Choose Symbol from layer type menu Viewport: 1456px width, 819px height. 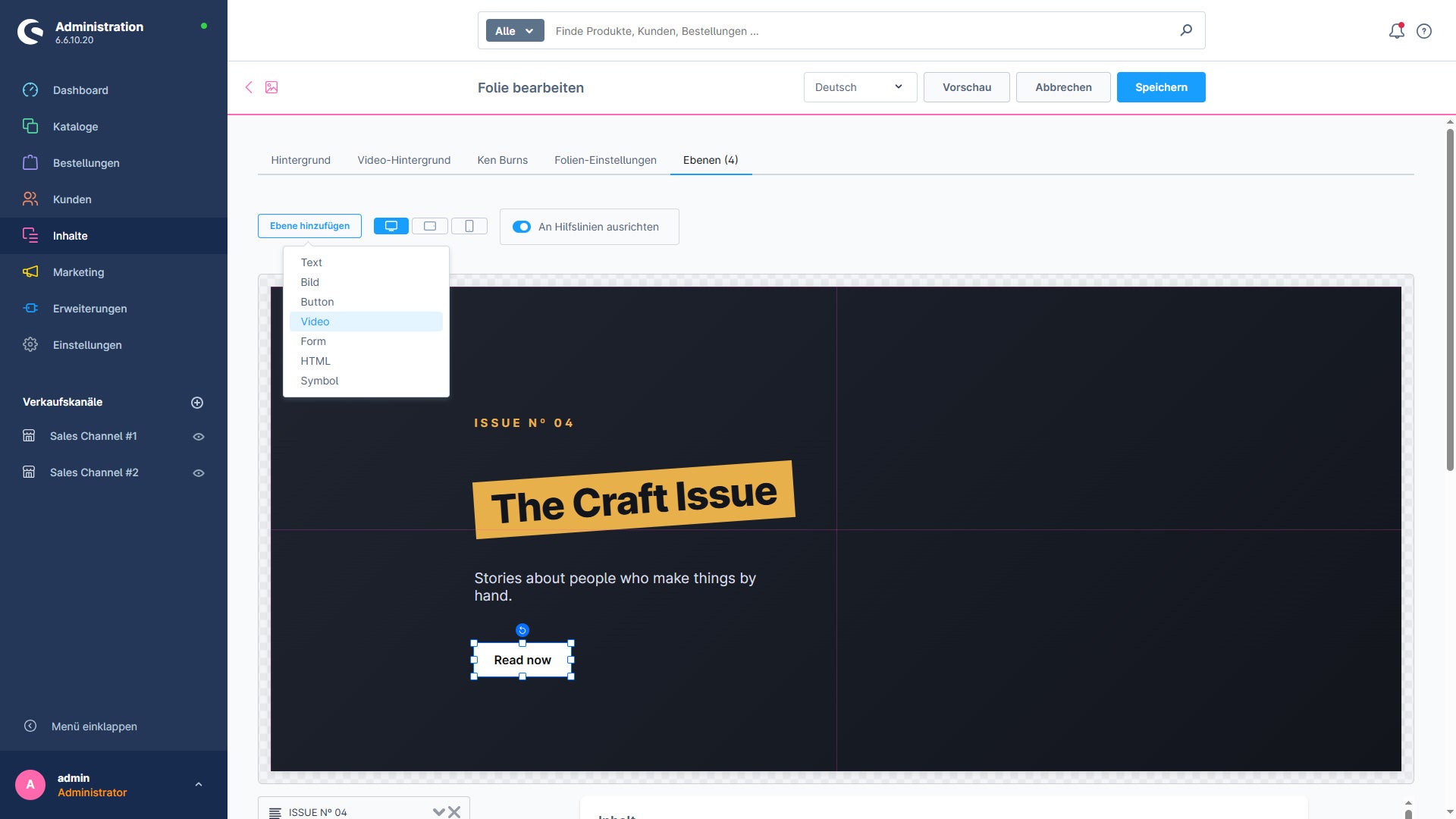tap(366, 381)
